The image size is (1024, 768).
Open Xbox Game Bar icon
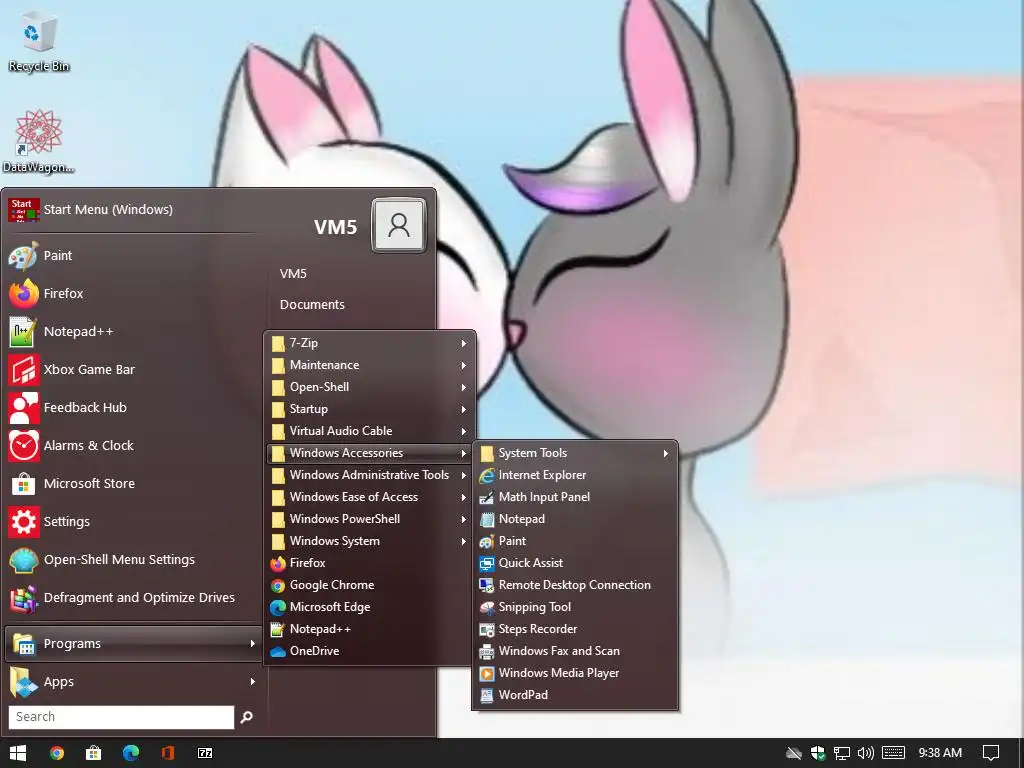pos(24,370)
